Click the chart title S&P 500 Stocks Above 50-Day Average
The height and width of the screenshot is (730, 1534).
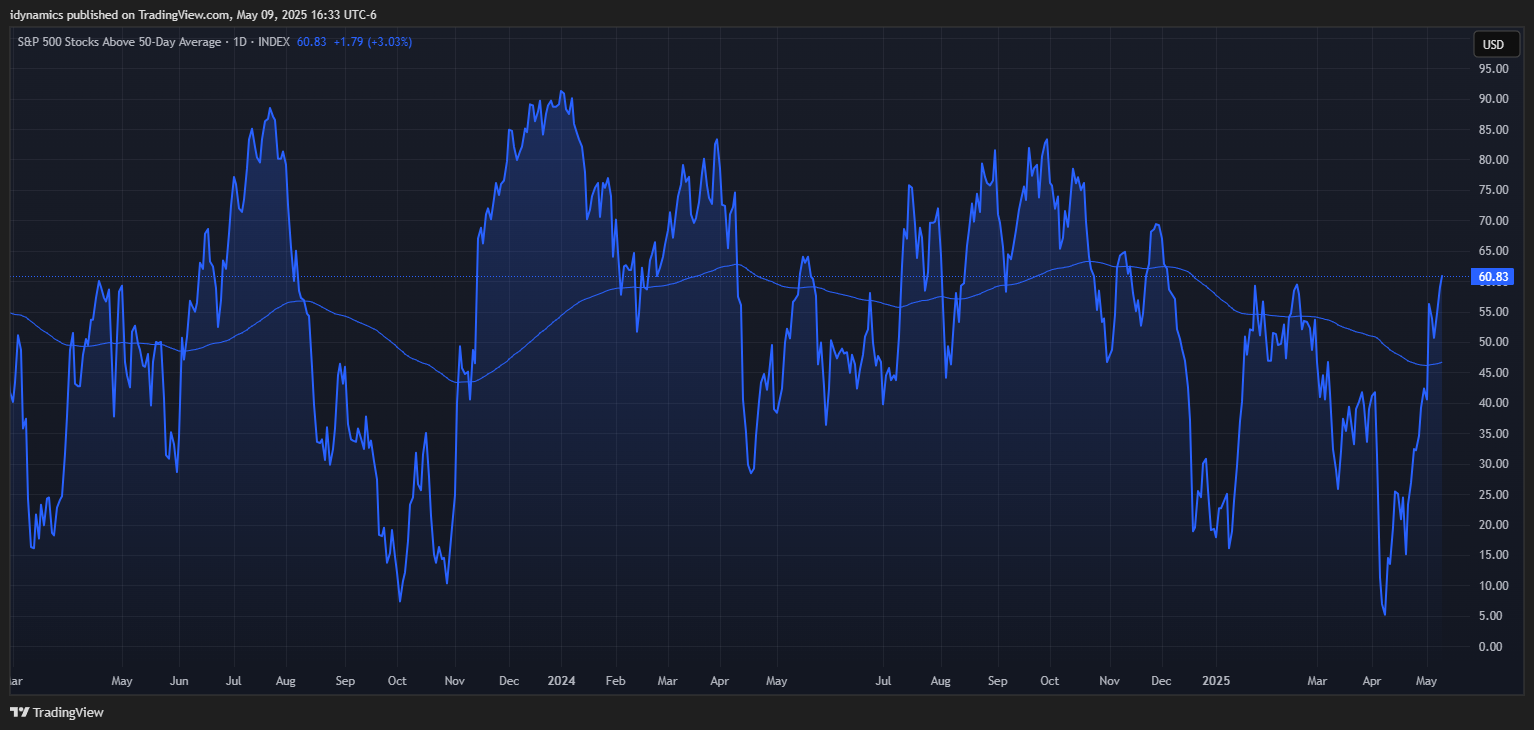[x=119, y=42]
